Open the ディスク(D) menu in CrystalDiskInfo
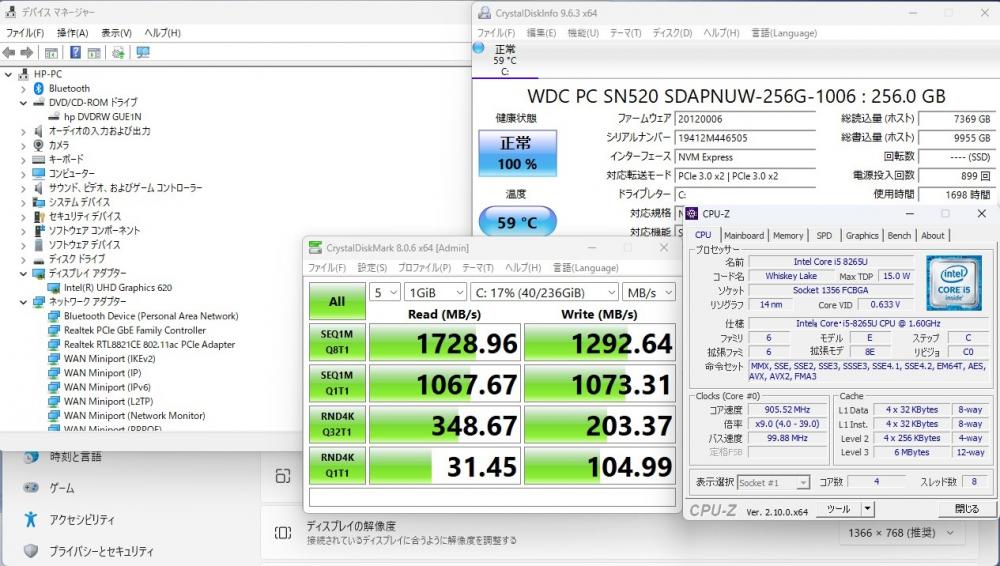This screenshot has width=1000, height=566. 672,33
